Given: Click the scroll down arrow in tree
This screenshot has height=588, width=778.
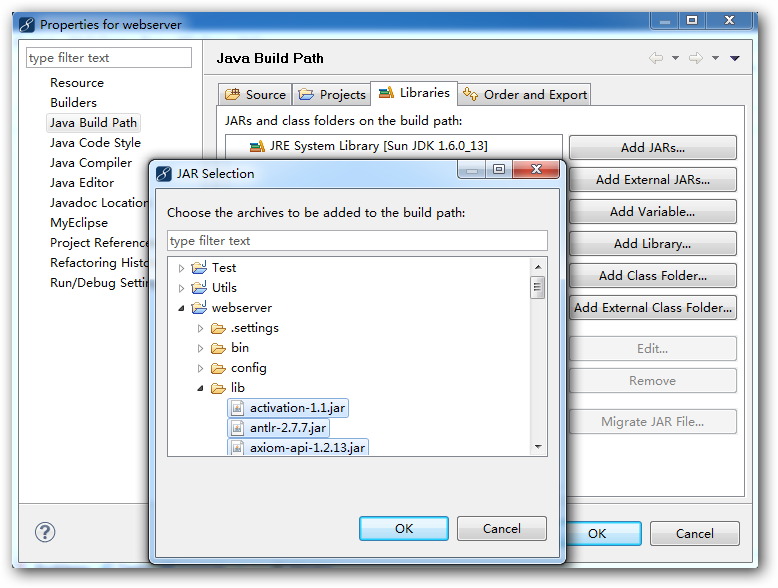Looking at the screenshot, I should point(538,447).
